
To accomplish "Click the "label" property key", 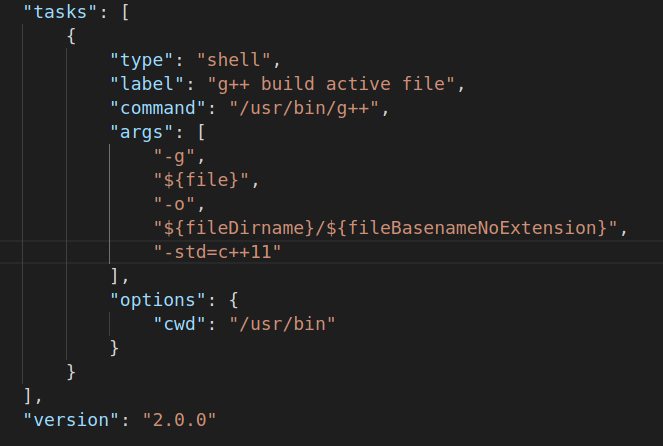I will (147, 84).
